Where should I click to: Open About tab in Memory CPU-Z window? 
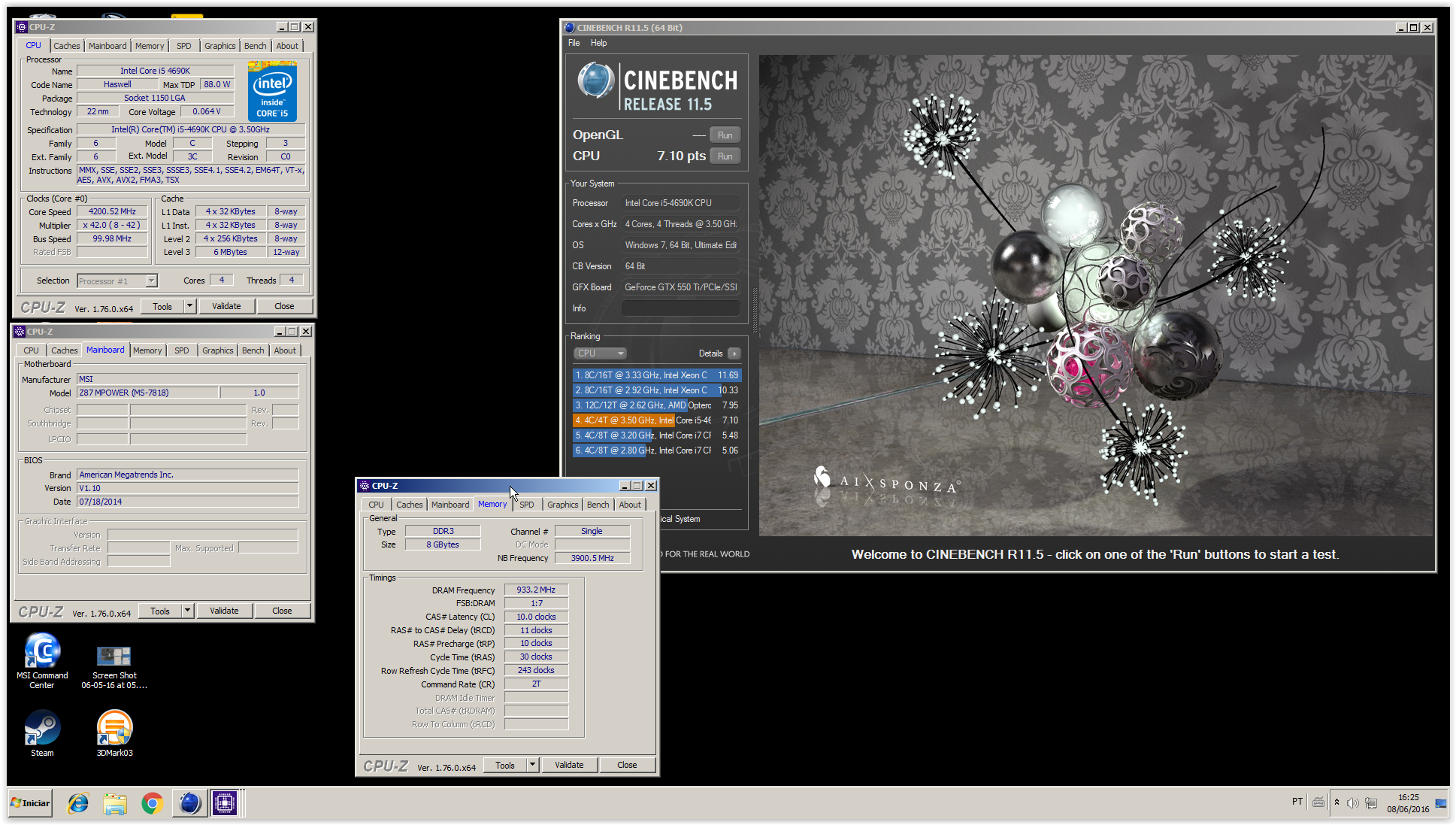coord(630,505)
